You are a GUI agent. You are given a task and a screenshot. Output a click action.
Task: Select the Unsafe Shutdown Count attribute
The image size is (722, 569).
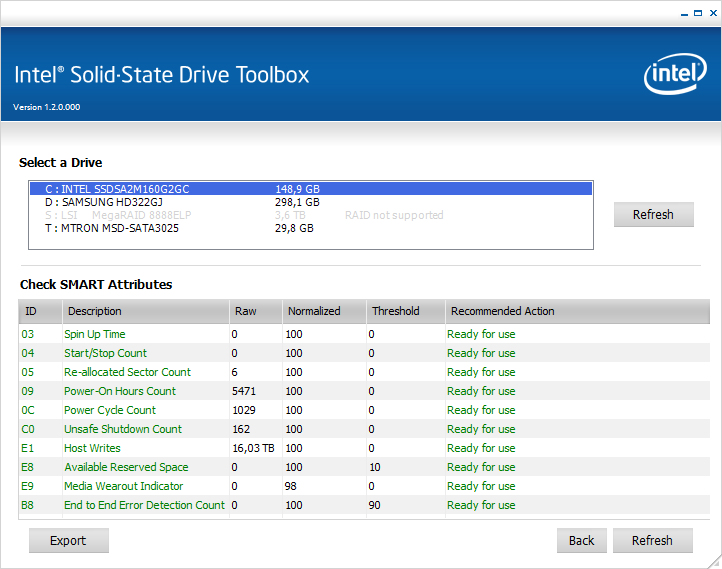364,429
